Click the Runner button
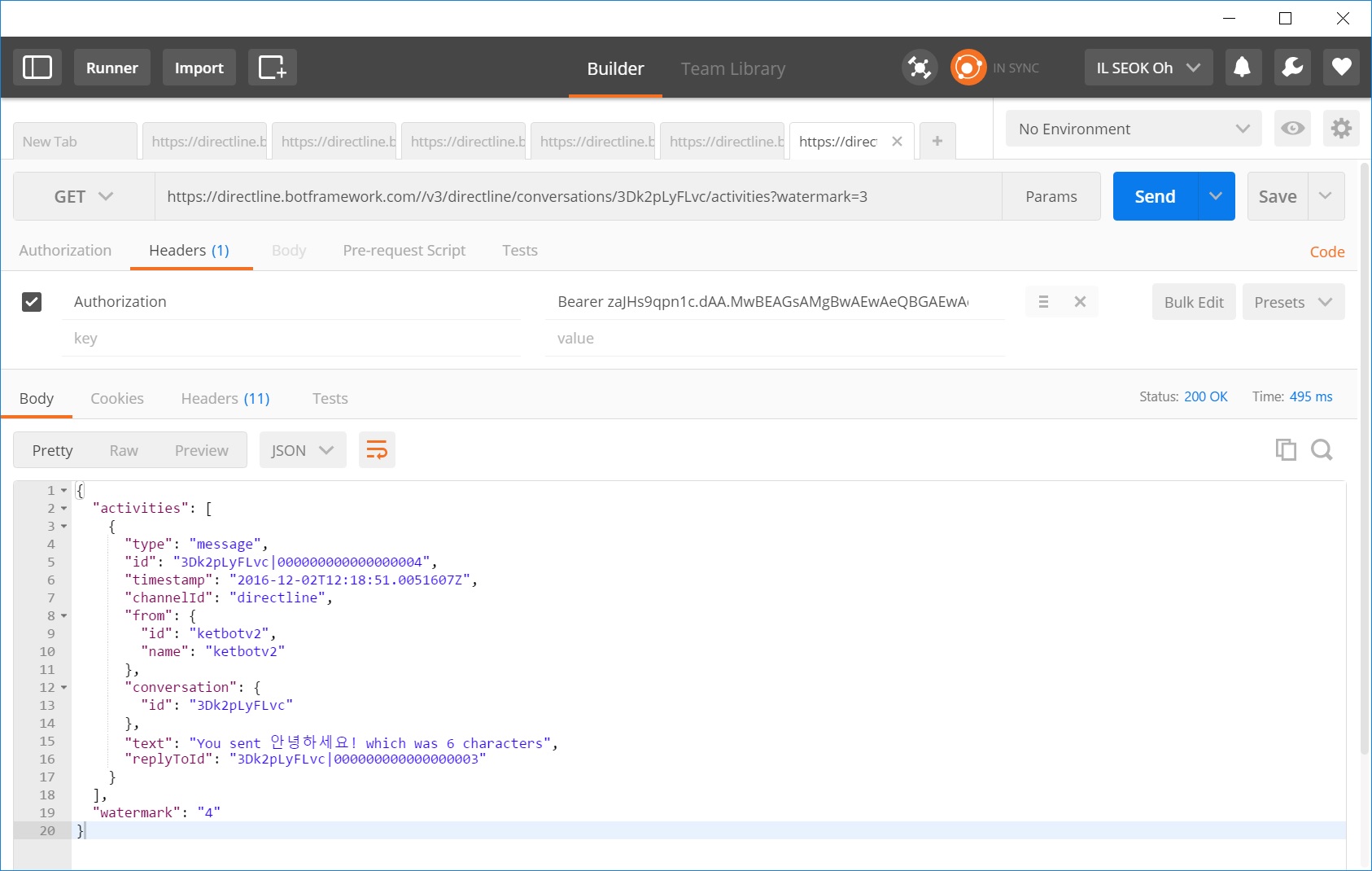Image resolution: width=1372 pixels, height=871 pixels. [112, 68]
